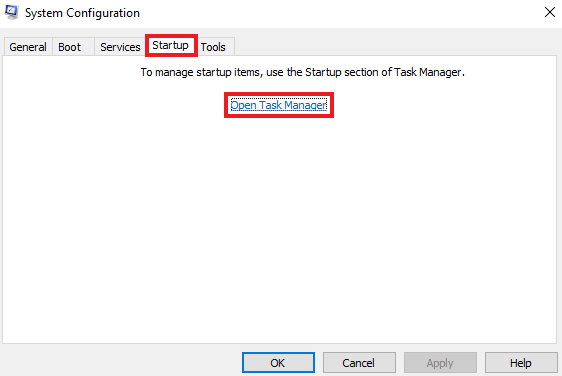Switch to the General tab
The height and width of the screenshot is (376, 562).
pos(28,47)
